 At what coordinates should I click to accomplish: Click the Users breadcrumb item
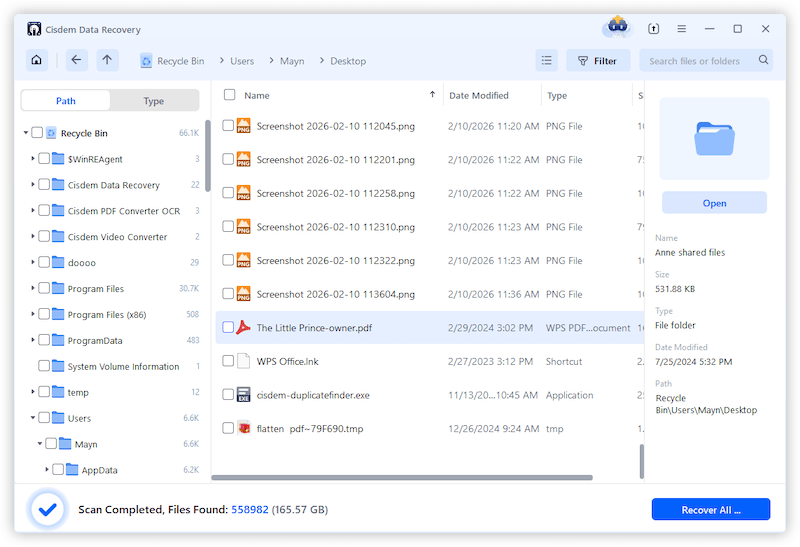coord(242,61)
